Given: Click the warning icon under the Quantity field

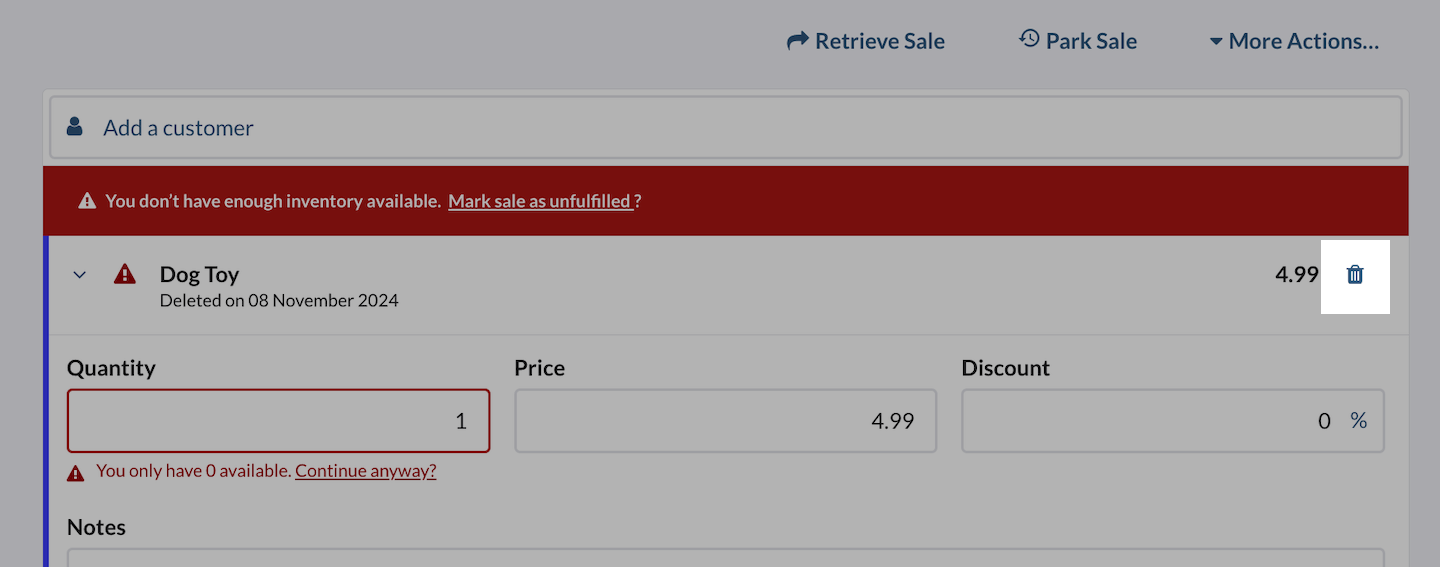Looking at the screenshot, I should [76, 472].
